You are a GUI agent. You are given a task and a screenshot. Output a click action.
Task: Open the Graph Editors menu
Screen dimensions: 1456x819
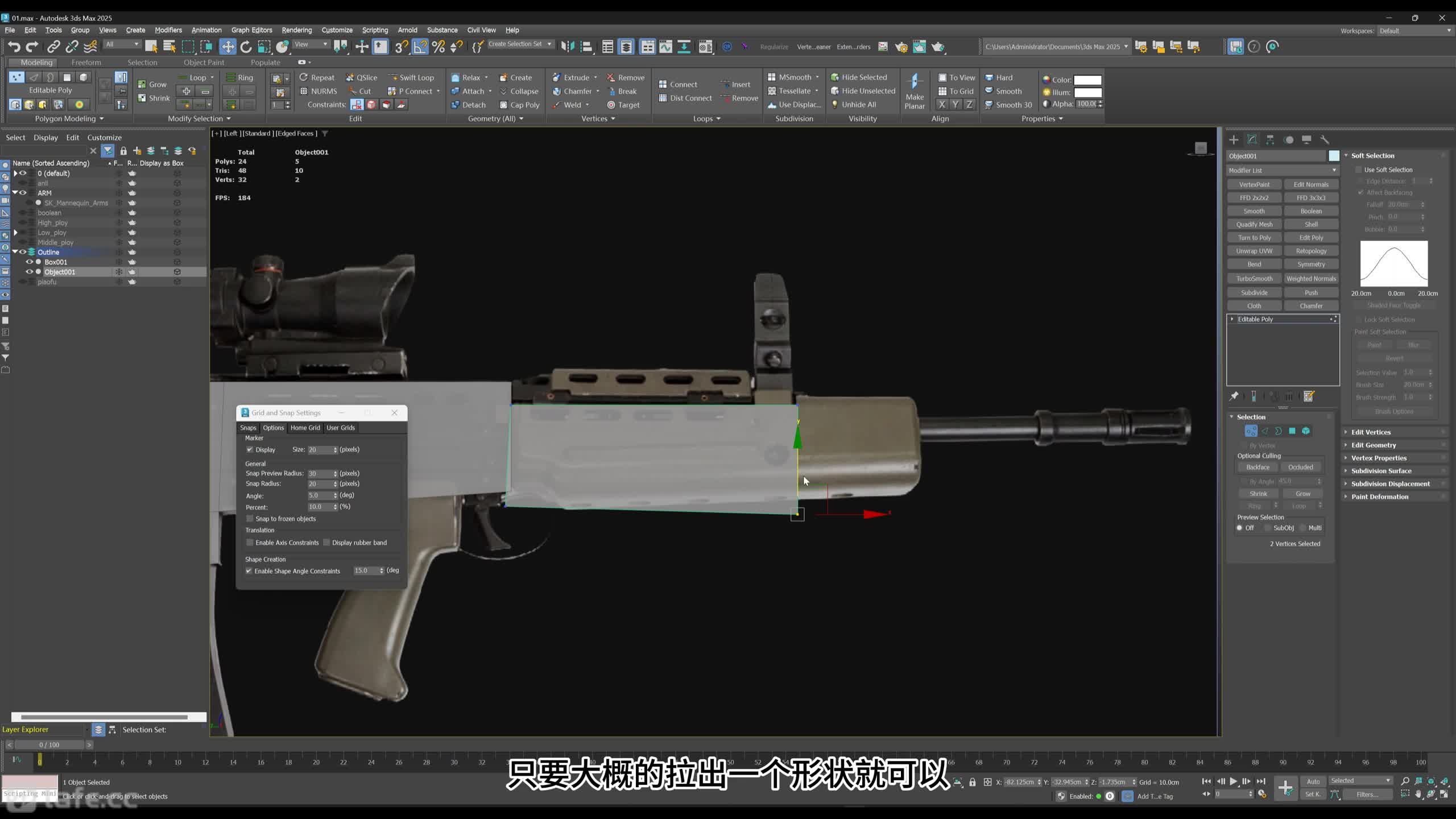[251, 30]
